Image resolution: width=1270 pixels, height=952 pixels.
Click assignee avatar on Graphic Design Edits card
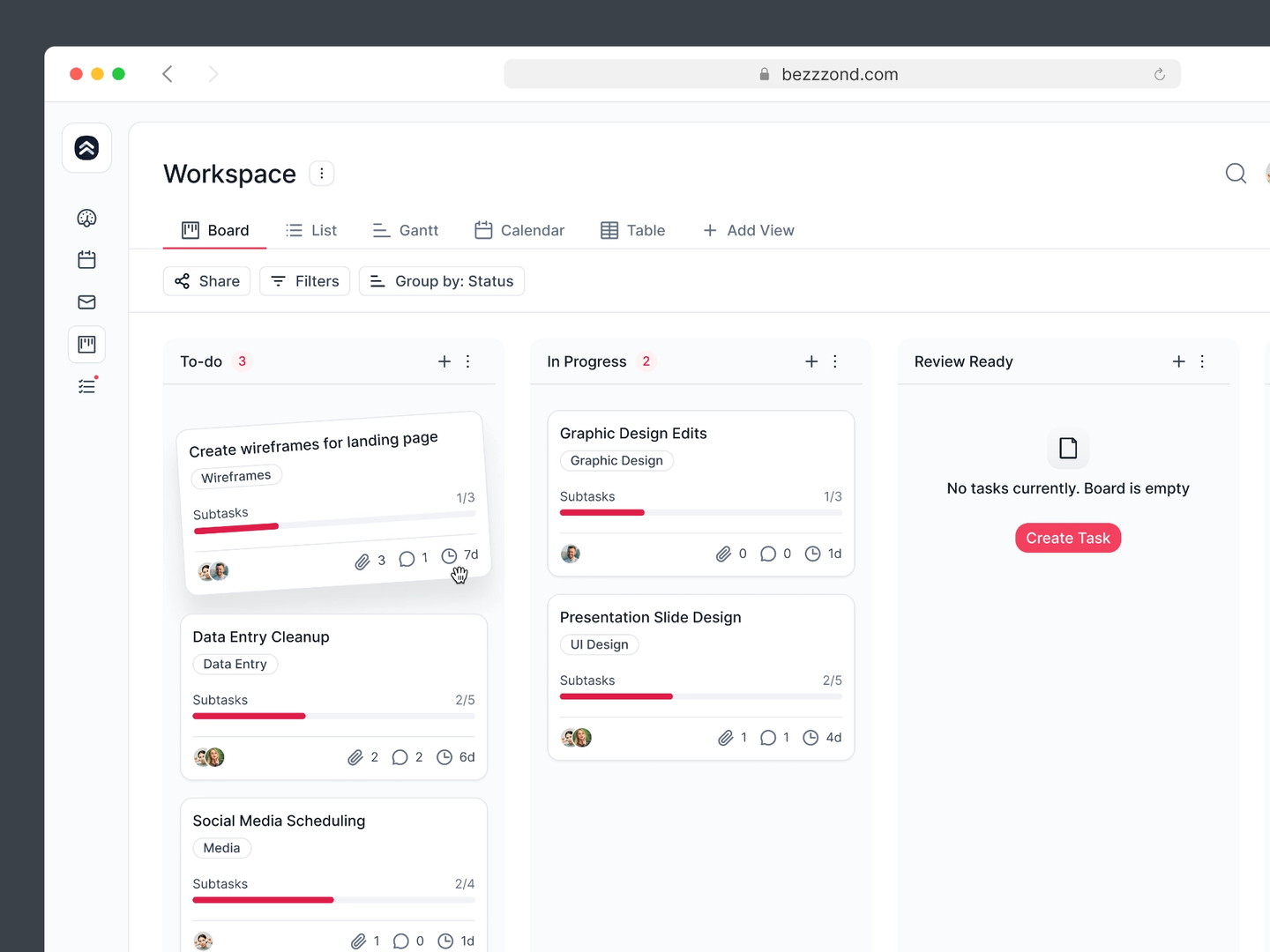(571, 554)
